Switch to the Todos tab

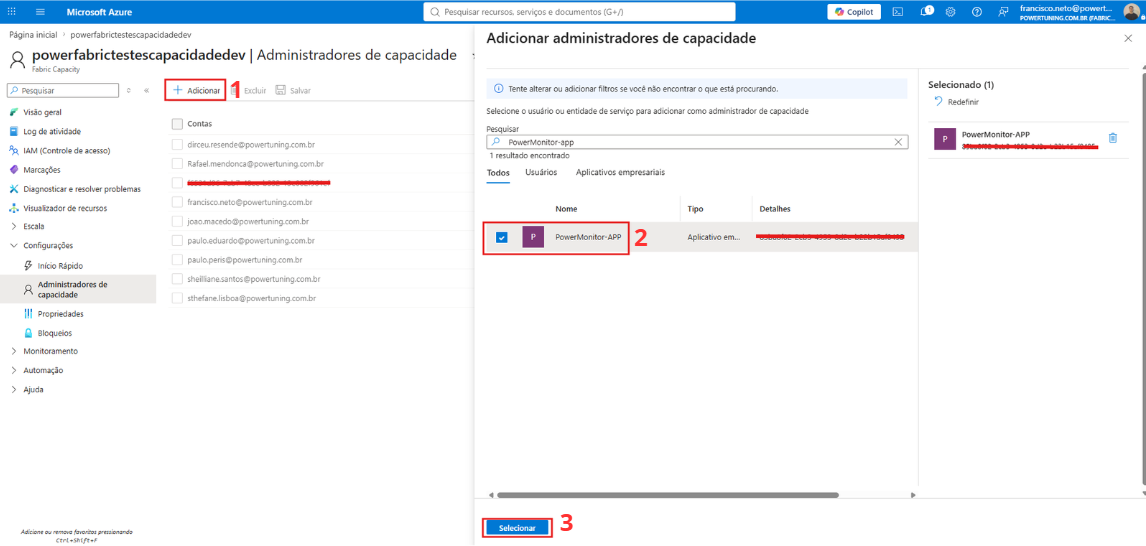pyautogui.click(x=498, y=172)
